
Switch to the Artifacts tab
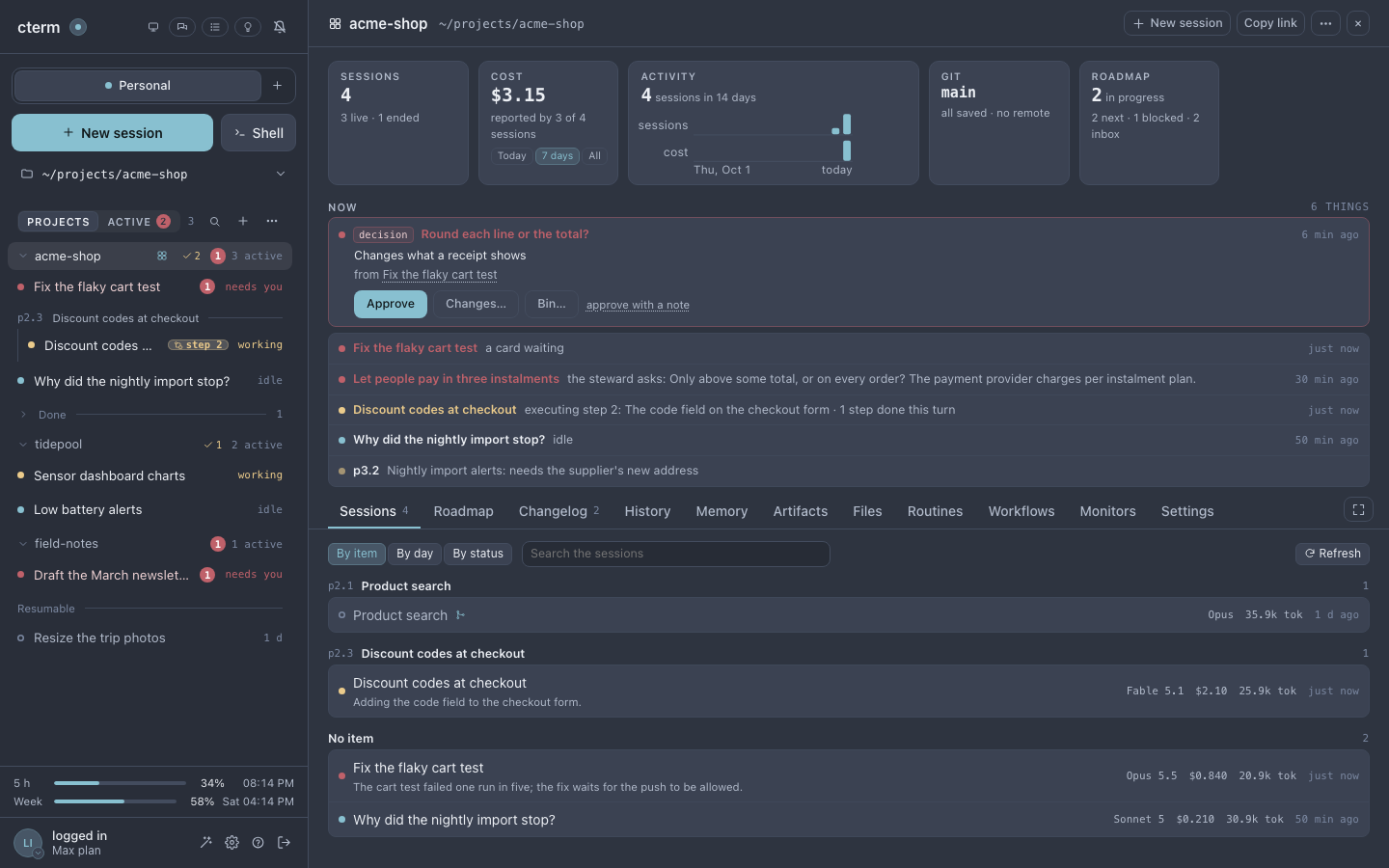tap(800, 511)
